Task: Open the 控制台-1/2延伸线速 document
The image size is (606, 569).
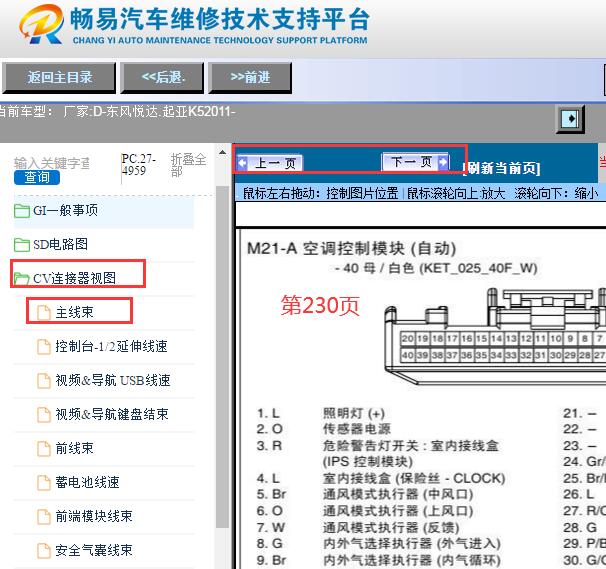Action: (x=111, y=346)
